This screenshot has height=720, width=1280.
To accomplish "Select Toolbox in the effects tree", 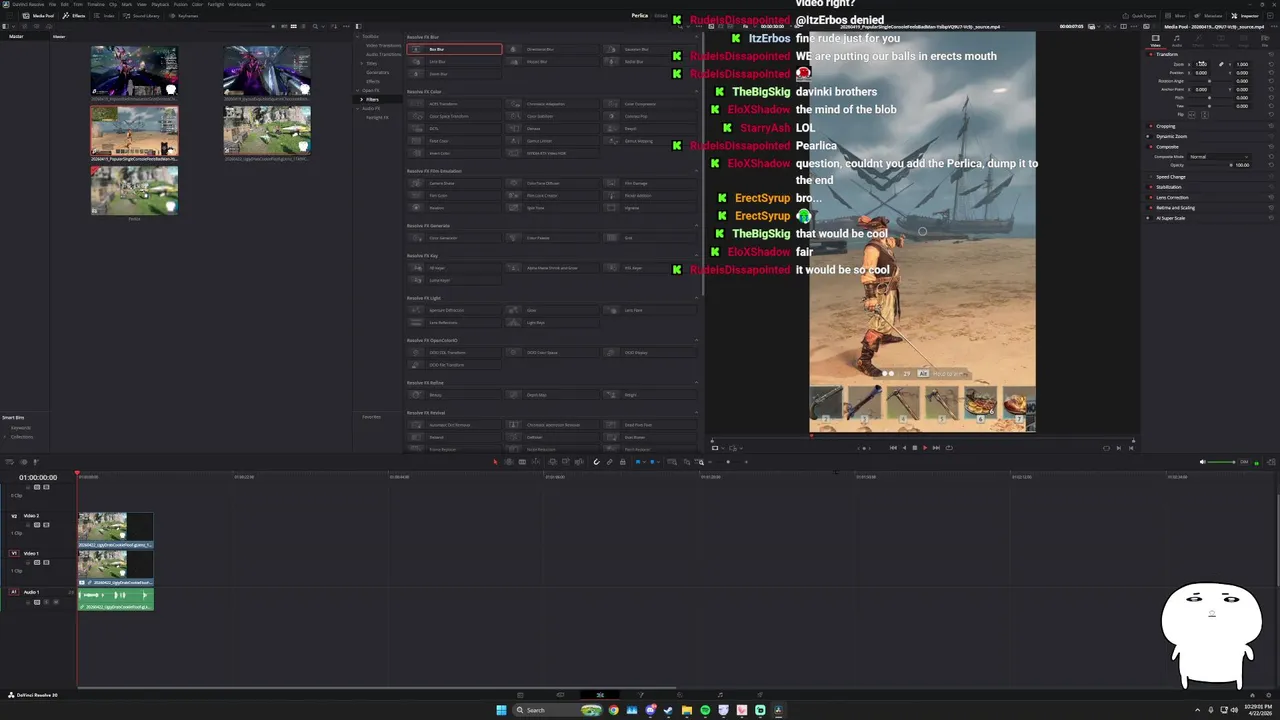I will (370, 36).
